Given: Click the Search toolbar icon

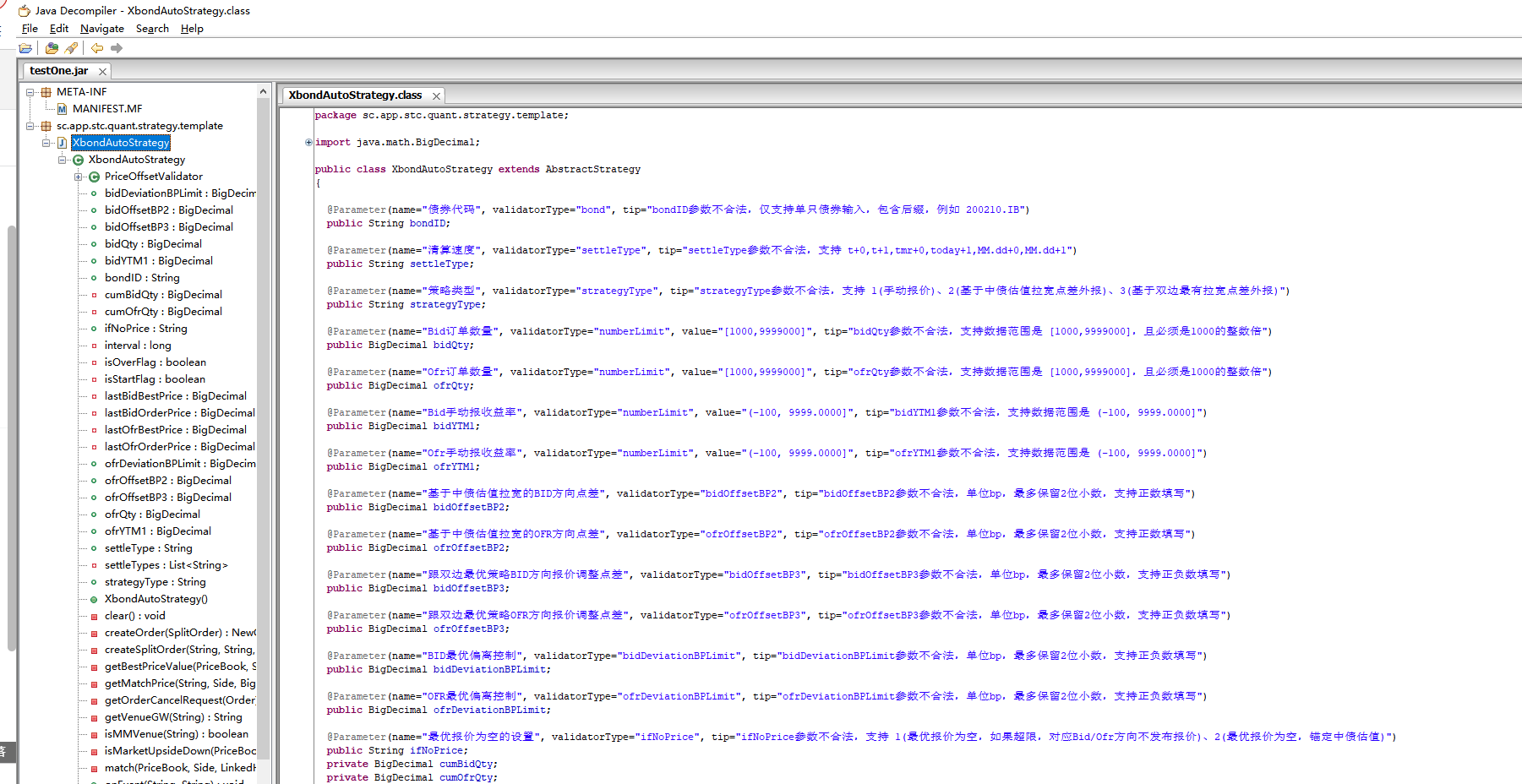Looking at the screenshot, I should tap(71, 48).
